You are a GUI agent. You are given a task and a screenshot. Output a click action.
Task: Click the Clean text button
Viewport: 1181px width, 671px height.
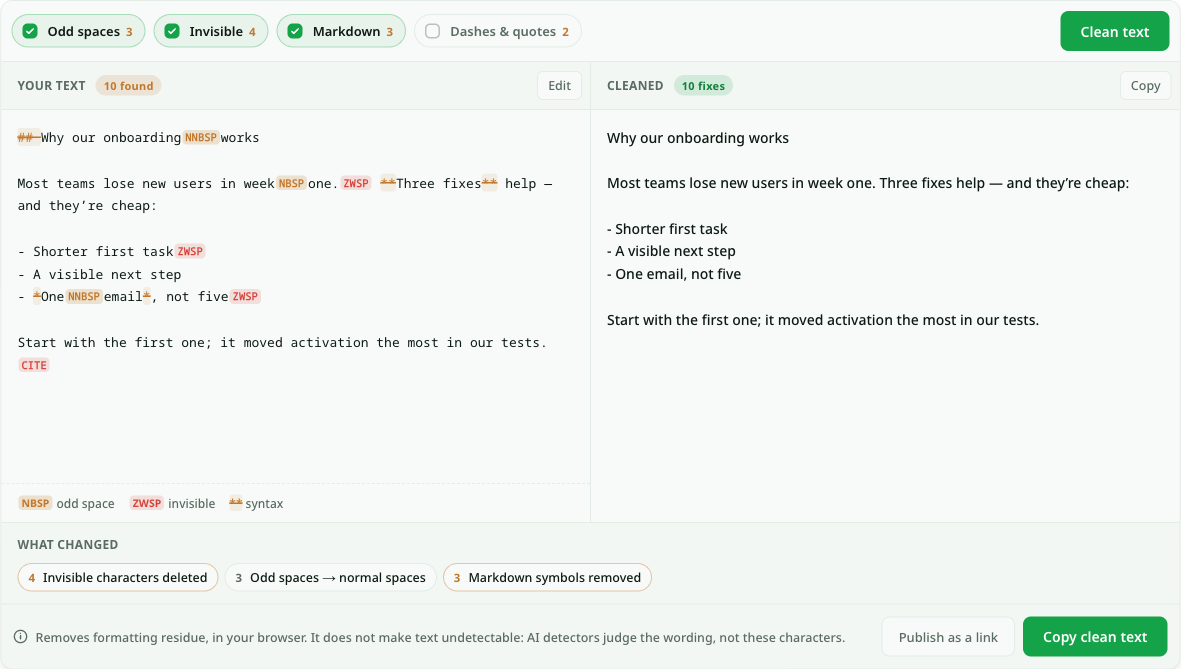[1115, 32]
